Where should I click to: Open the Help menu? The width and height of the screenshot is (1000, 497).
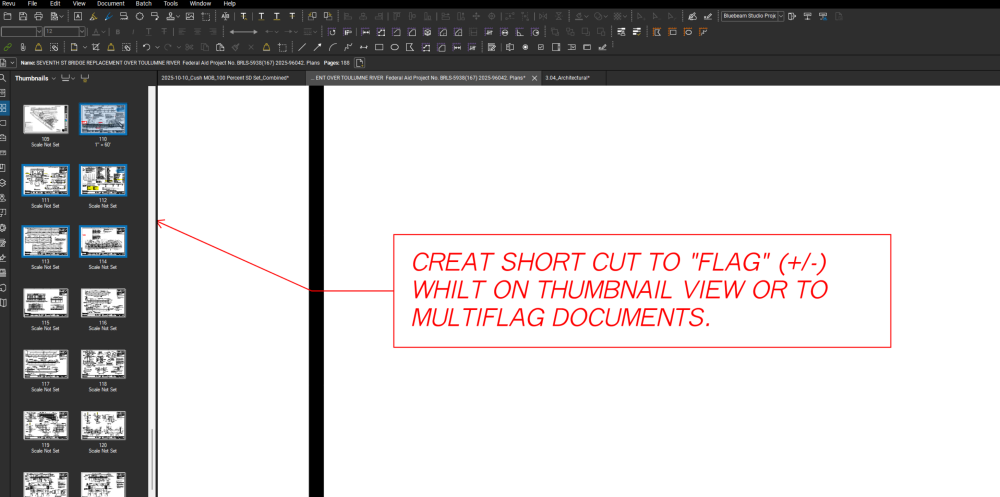[x=230, y=3]
